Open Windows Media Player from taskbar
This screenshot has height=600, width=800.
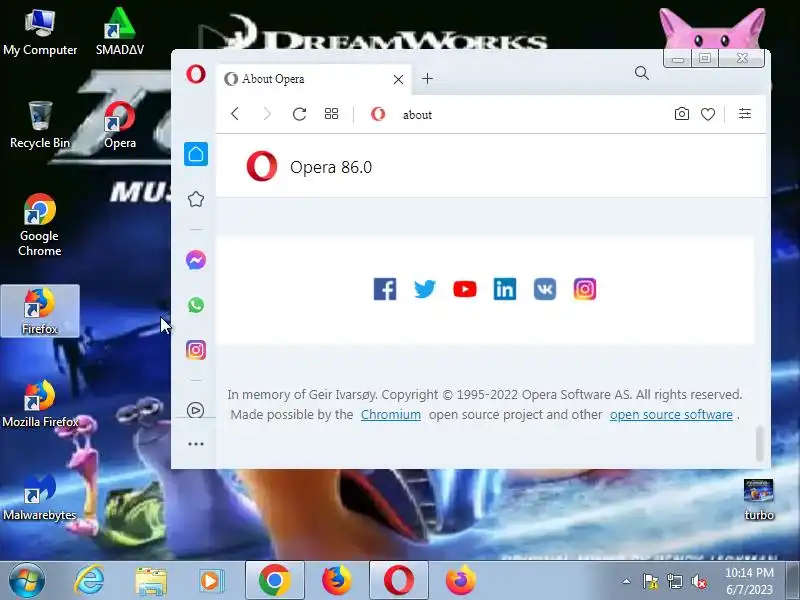pos(210,581)
